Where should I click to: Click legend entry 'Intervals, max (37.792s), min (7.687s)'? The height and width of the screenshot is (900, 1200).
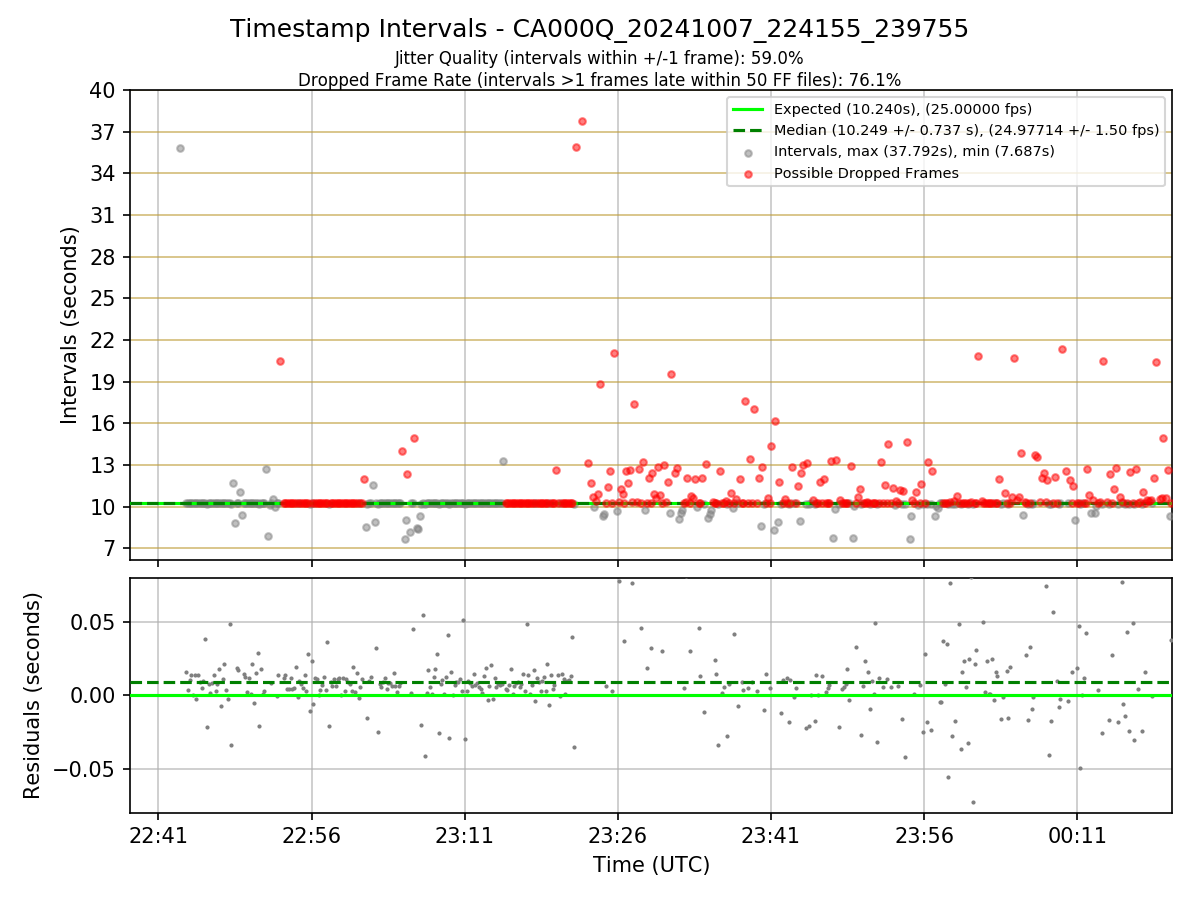pyautogui.click(x=914, y=151)
